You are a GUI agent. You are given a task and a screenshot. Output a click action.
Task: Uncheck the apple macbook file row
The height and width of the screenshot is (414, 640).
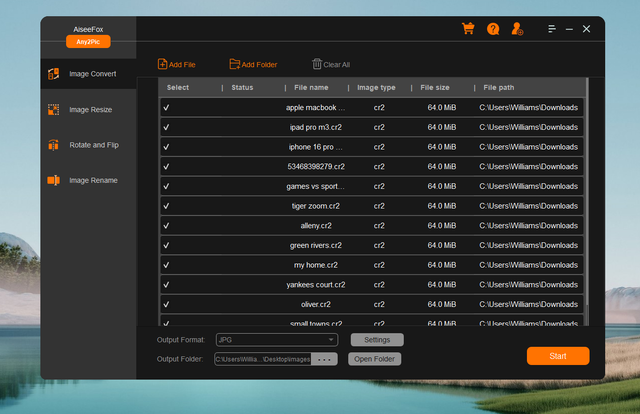(166, 108)
